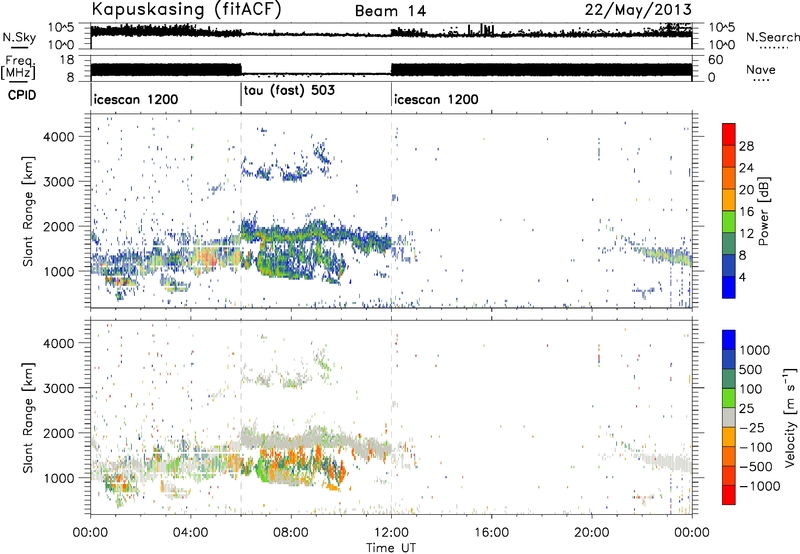
Task: Click the 'N.Search' legend label
Action: click(x=772, y=37)
